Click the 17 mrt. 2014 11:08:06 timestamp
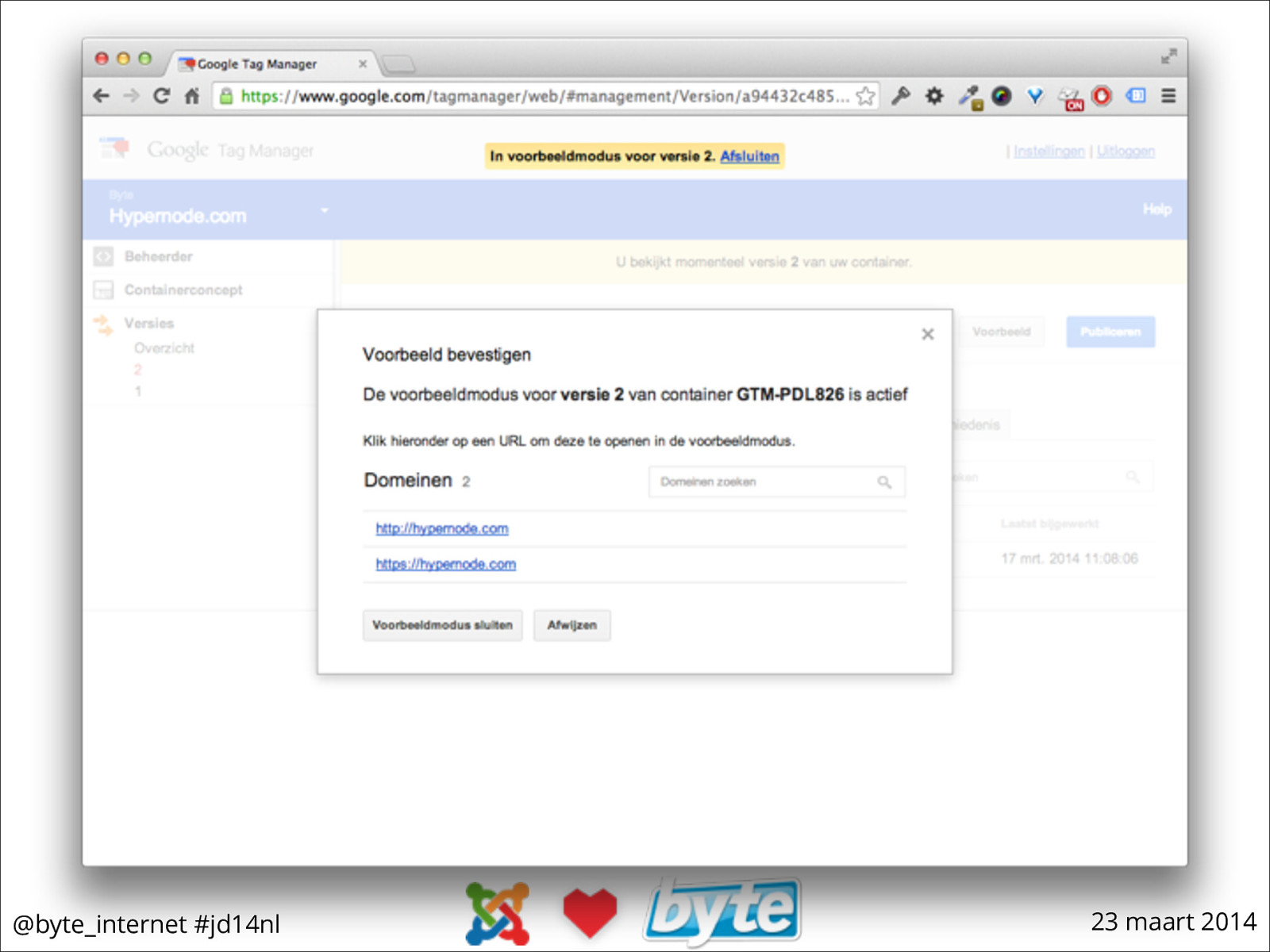 (x=1069, y=559)
